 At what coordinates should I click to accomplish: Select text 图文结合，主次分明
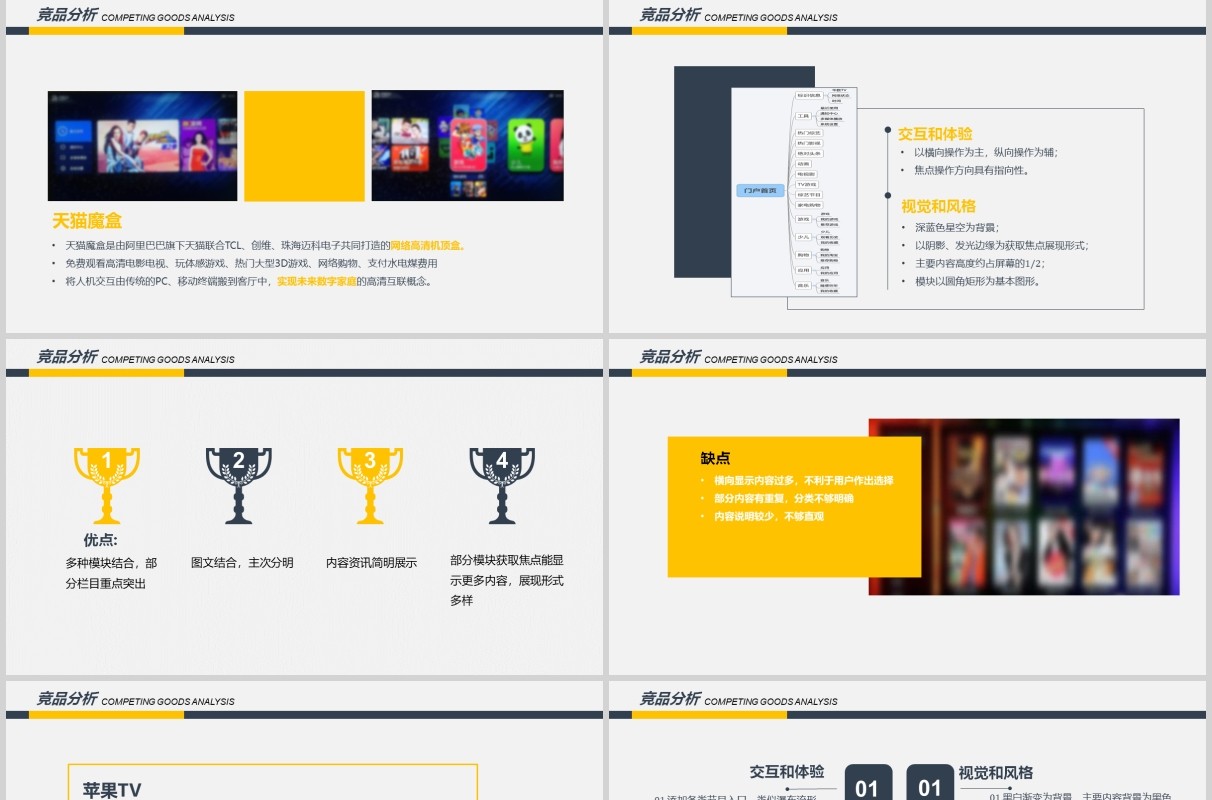pos(242,563)
